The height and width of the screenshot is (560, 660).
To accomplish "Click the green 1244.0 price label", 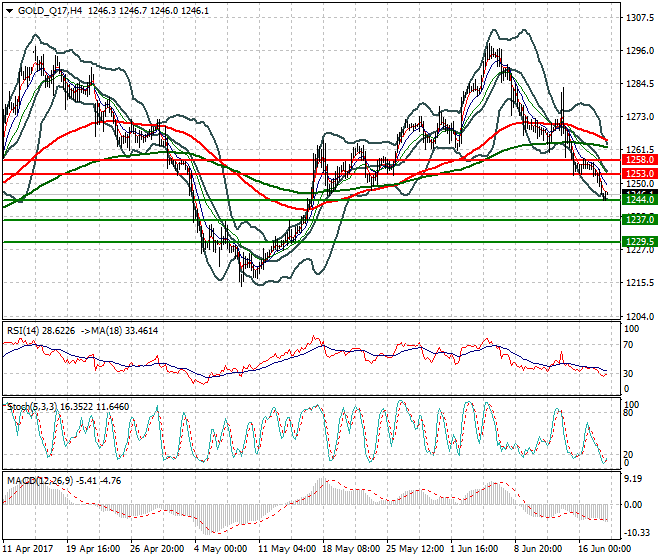I will point(640,200).
